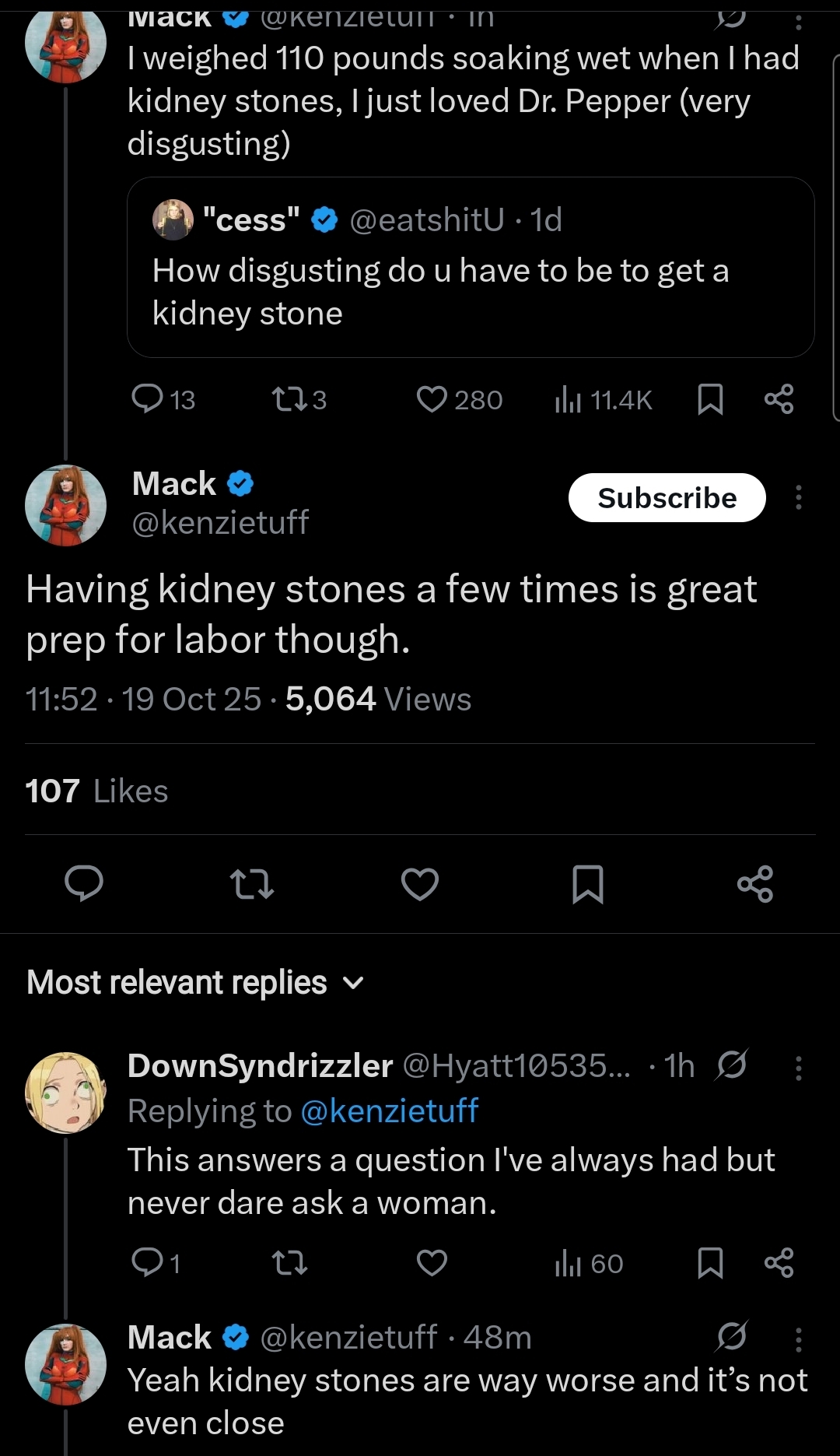Reply to the main tweet by Mack
The height and width of the screenshot is (1456, 840).
84,884
